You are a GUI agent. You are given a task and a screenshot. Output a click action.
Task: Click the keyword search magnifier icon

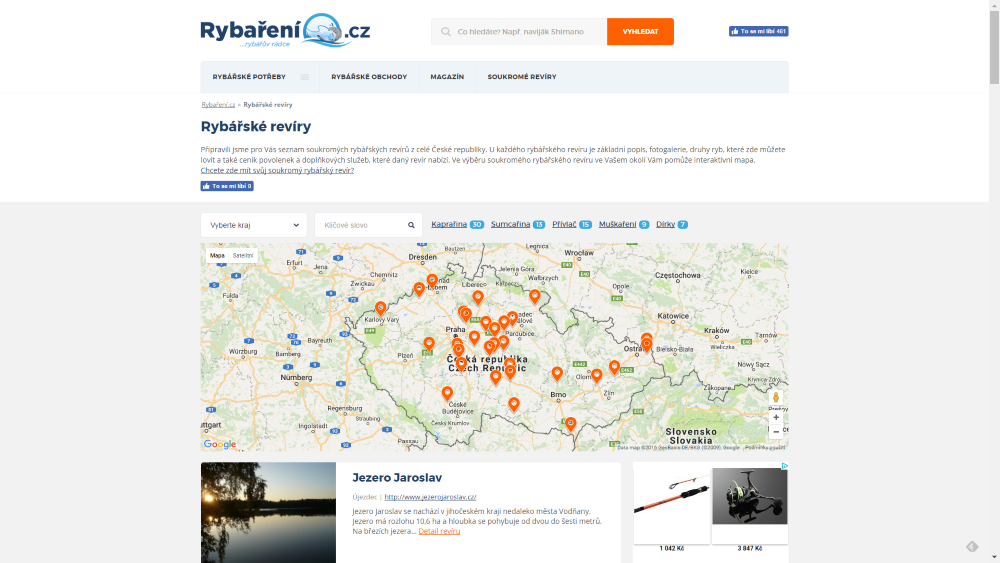point(411,226)
